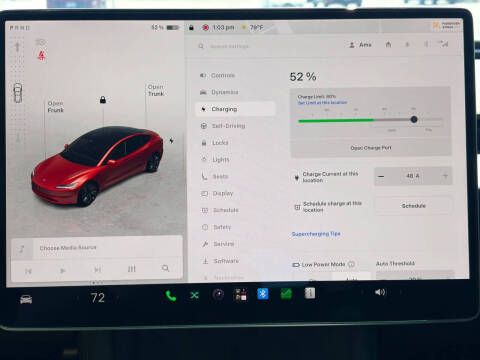The width and height of the screenshot is (480, 360).
Task: Tap Choose Media Source
Action: click(68, 248)
